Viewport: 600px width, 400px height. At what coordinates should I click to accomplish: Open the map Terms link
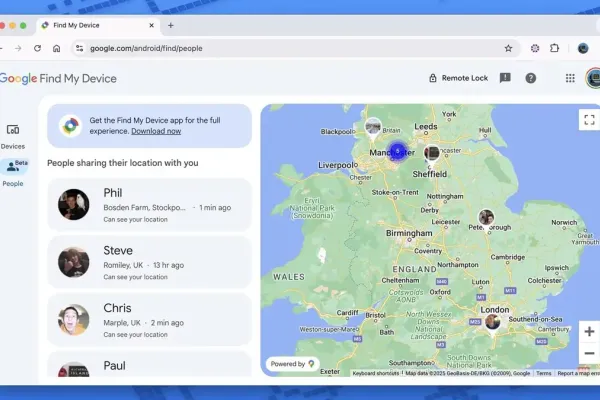pos(543,373)
